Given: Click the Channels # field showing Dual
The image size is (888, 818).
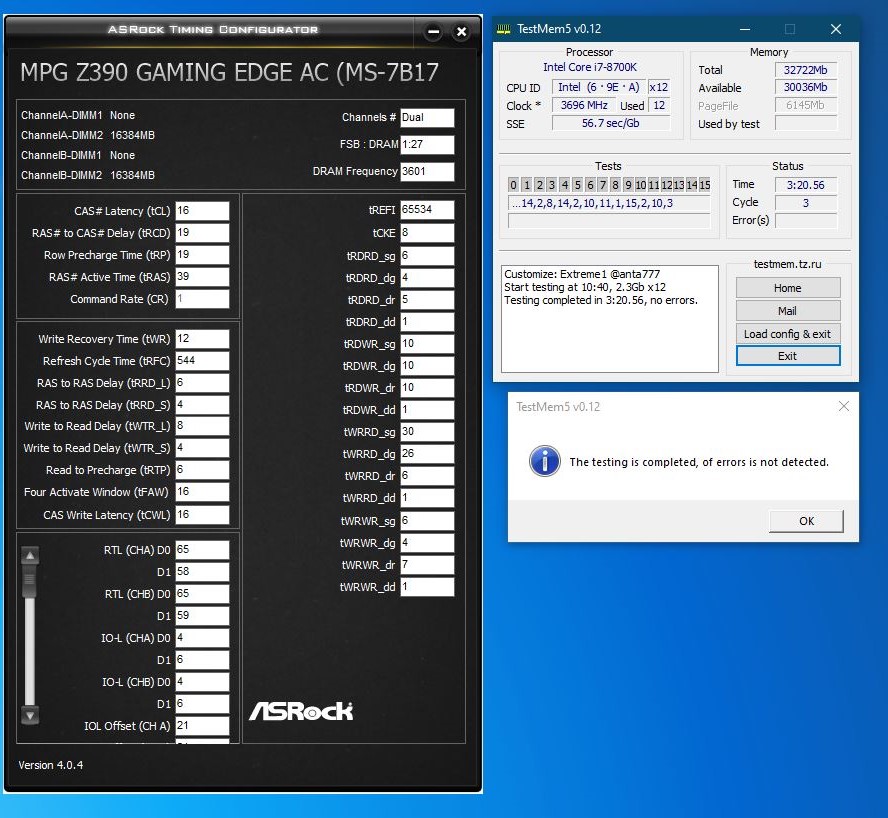Looking at the screenshot, I should 427,118.
